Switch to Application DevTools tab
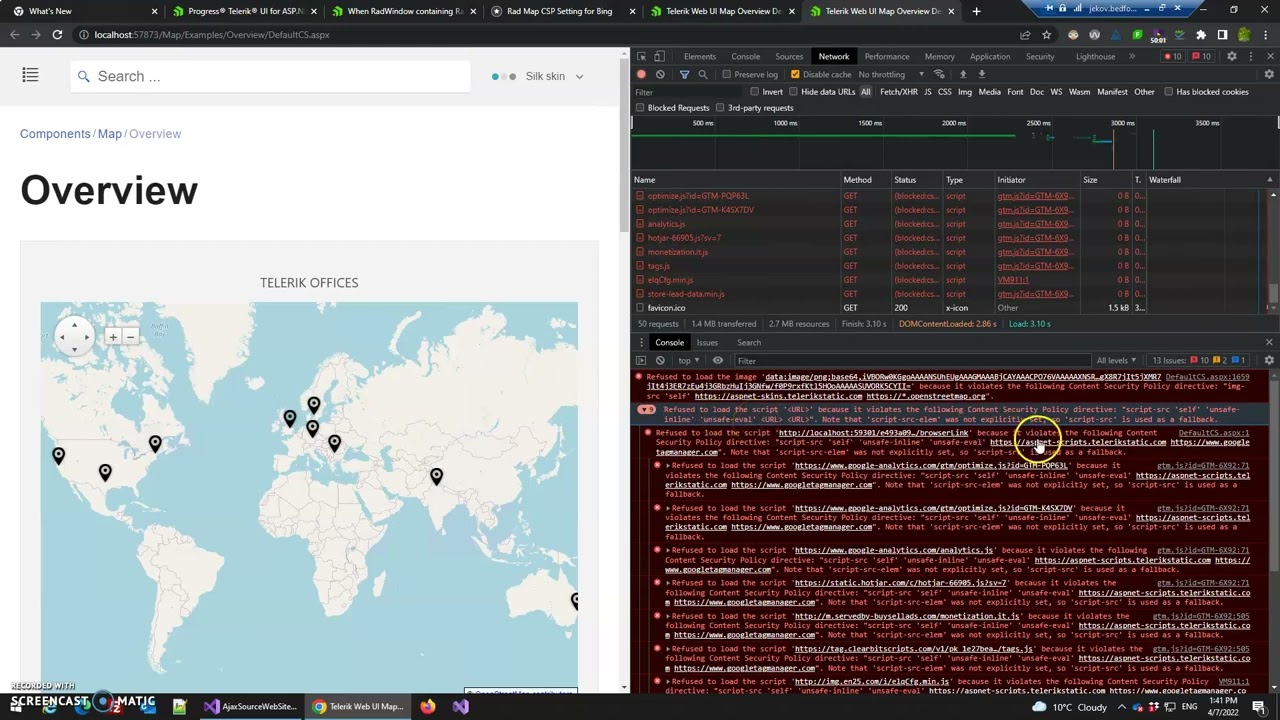This screenshot has width=1280, height=720. [x=990, y=57]
